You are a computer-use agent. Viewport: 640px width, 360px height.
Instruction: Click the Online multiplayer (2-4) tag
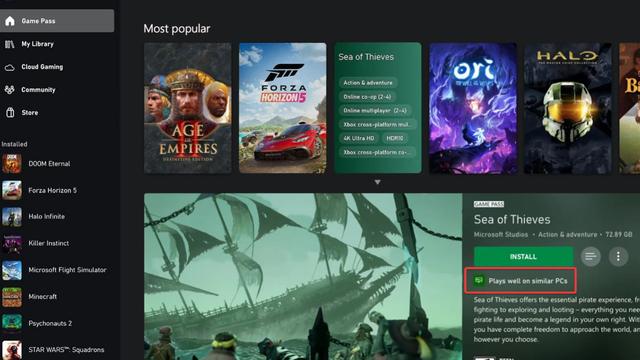click(375, 111)
